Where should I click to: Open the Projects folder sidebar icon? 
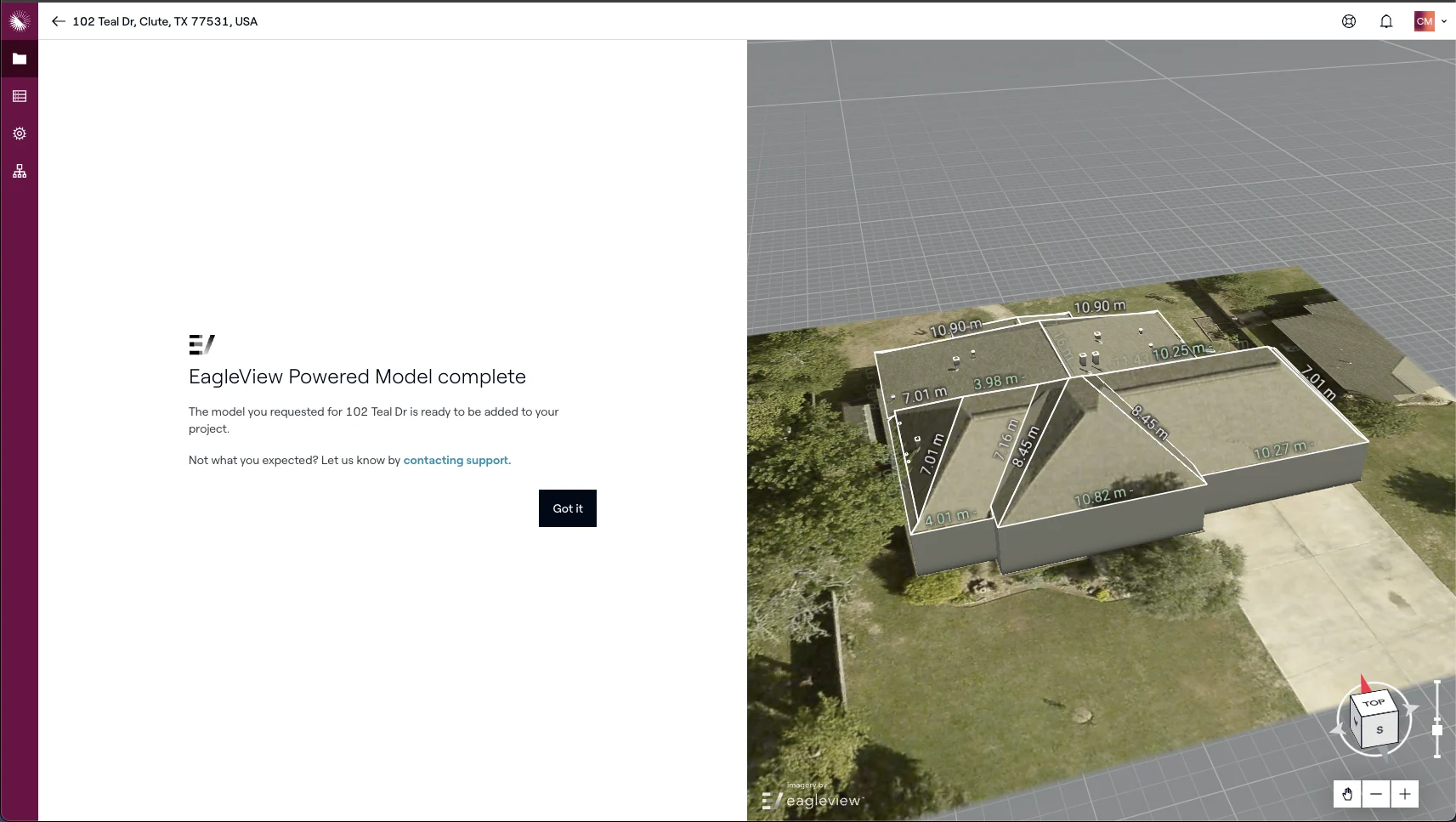click(x=20, y=59)
